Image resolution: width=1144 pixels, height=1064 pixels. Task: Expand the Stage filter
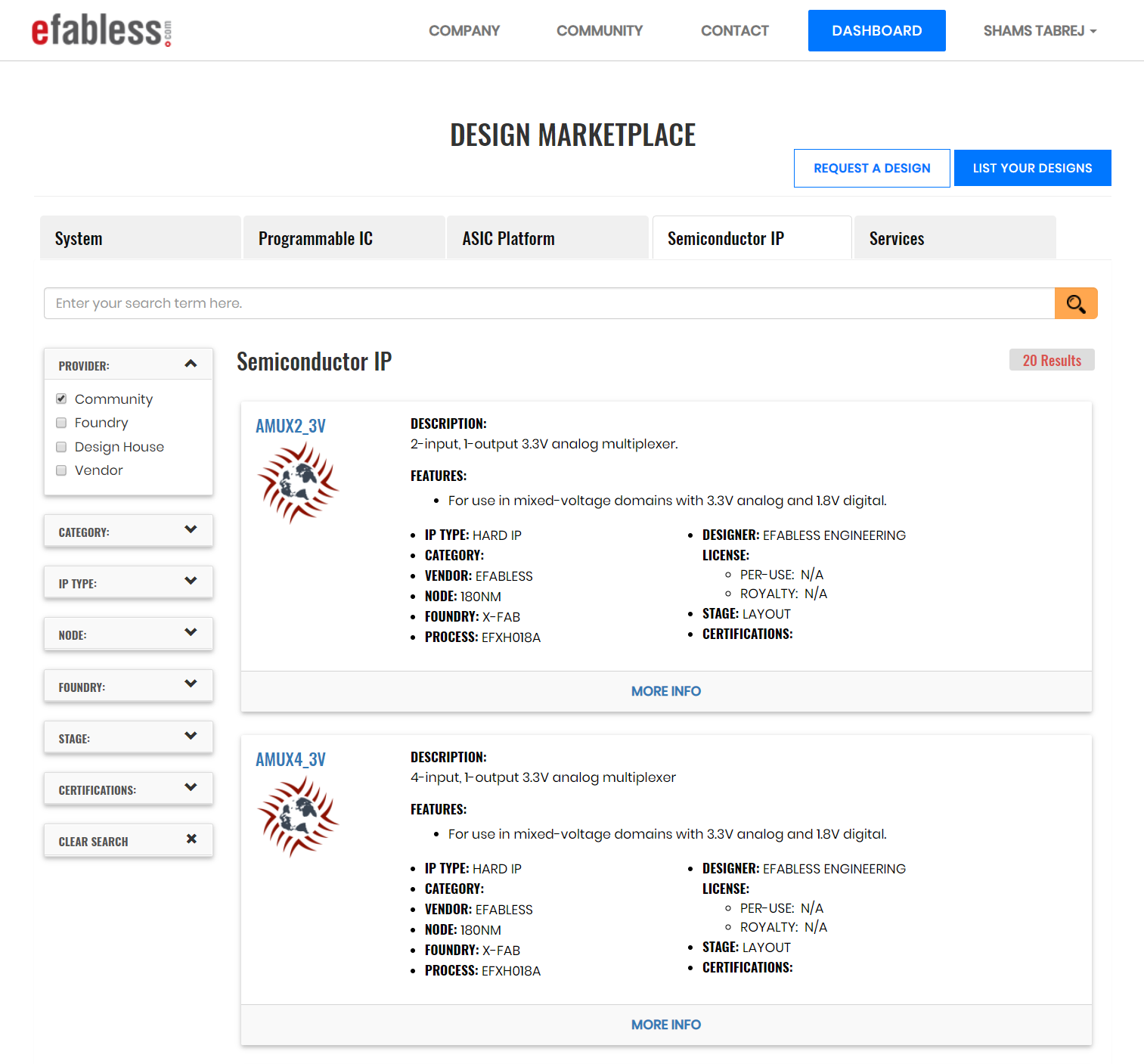click(129, 737)
